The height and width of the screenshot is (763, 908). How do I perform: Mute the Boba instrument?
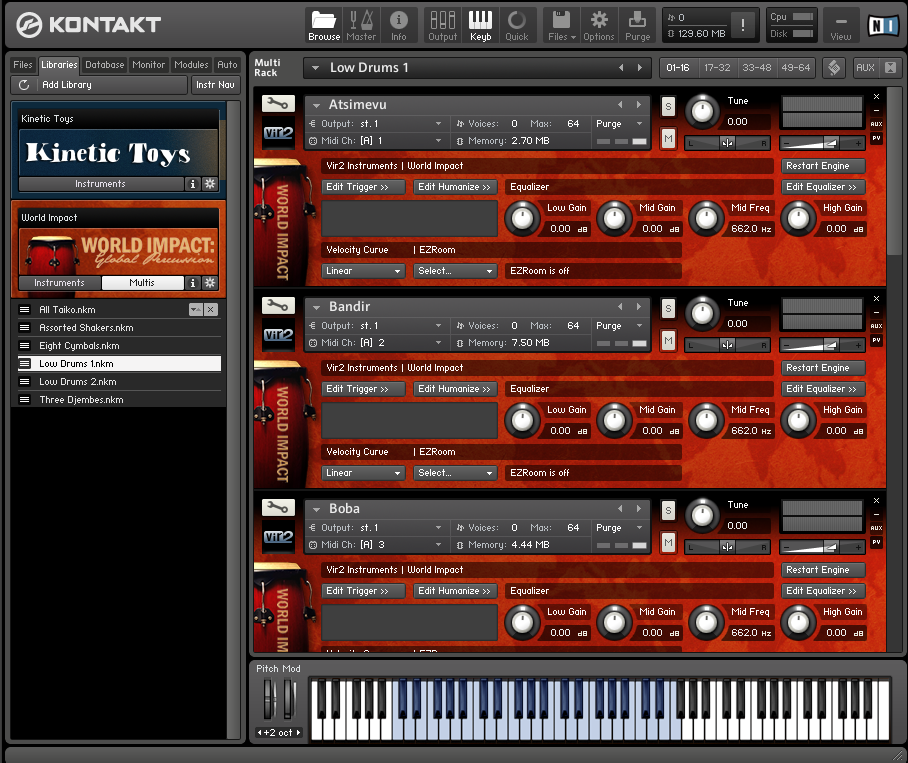click(668, 542)
